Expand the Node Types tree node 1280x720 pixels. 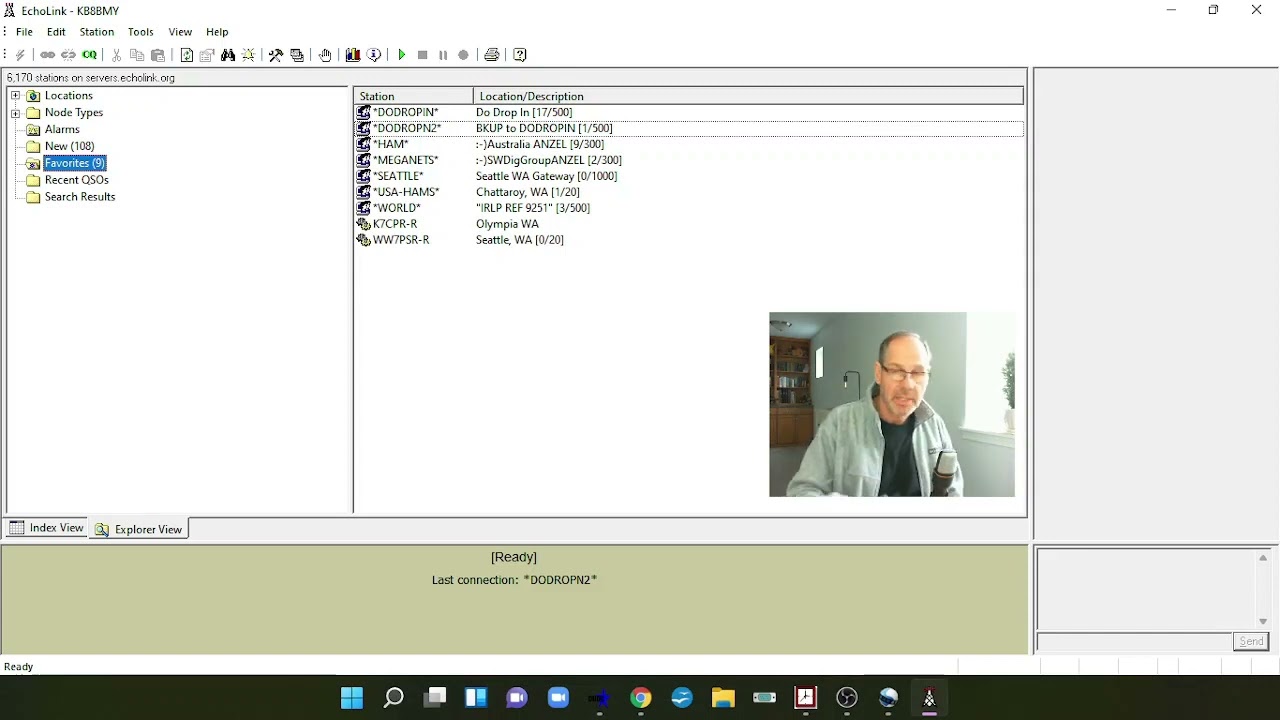[x=15, y=113]
